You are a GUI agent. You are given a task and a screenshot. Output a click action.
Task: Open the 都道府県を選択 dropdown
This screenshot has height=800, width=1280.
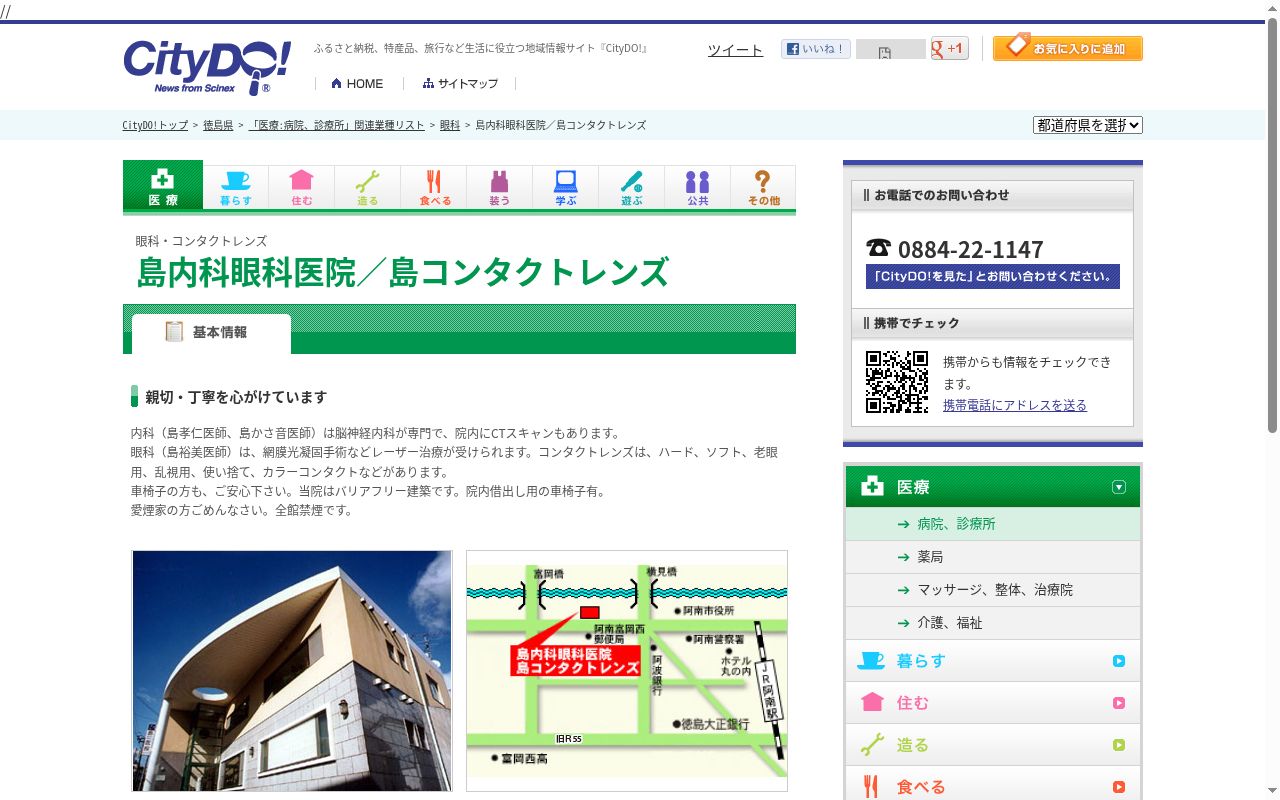click(x=1088, y=125)
